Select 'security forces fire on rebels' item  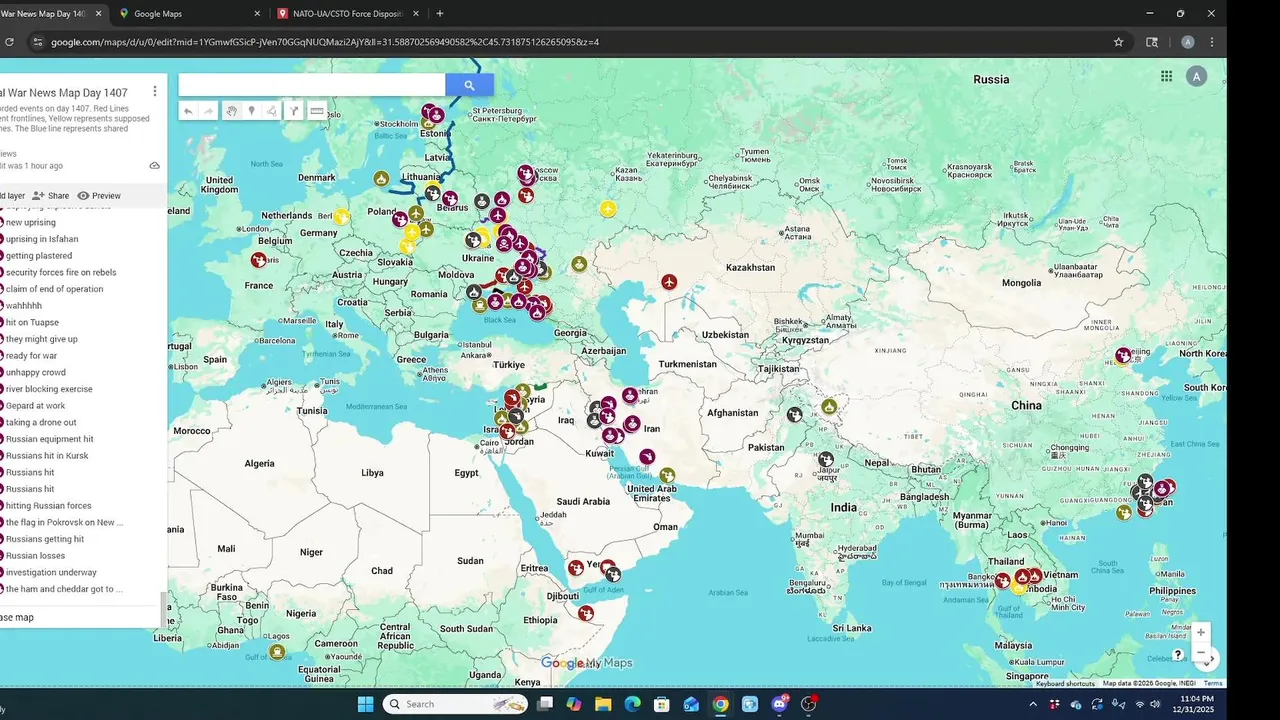click(61, 272)
